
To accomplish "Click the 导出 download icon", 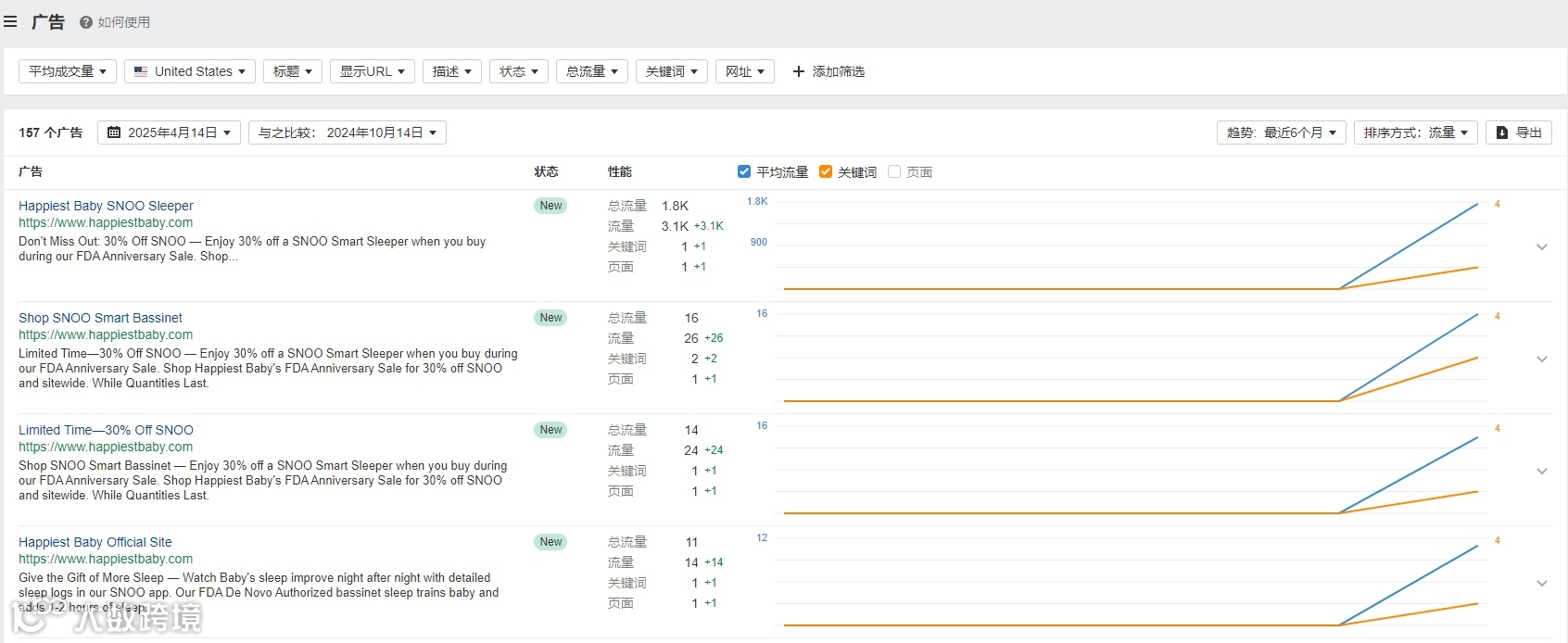I will (x=1502, y=132).
